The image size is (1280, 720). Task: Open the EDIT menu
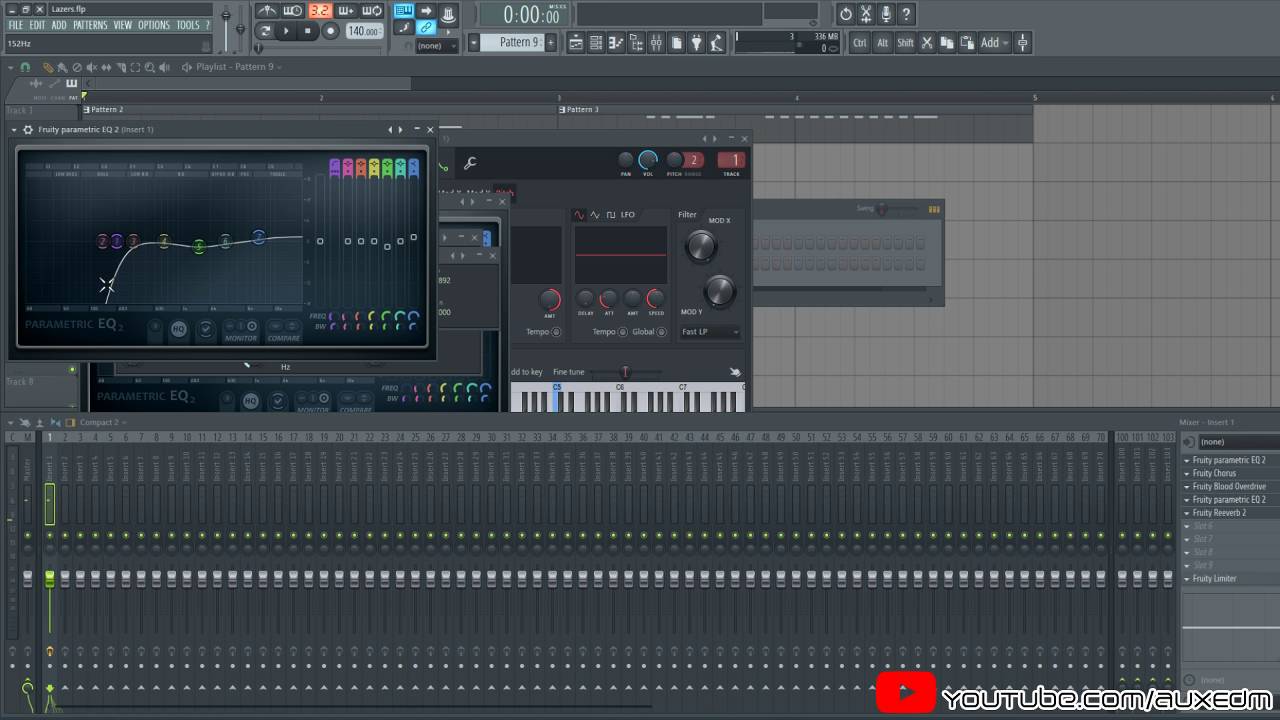[x=37, y=25]
